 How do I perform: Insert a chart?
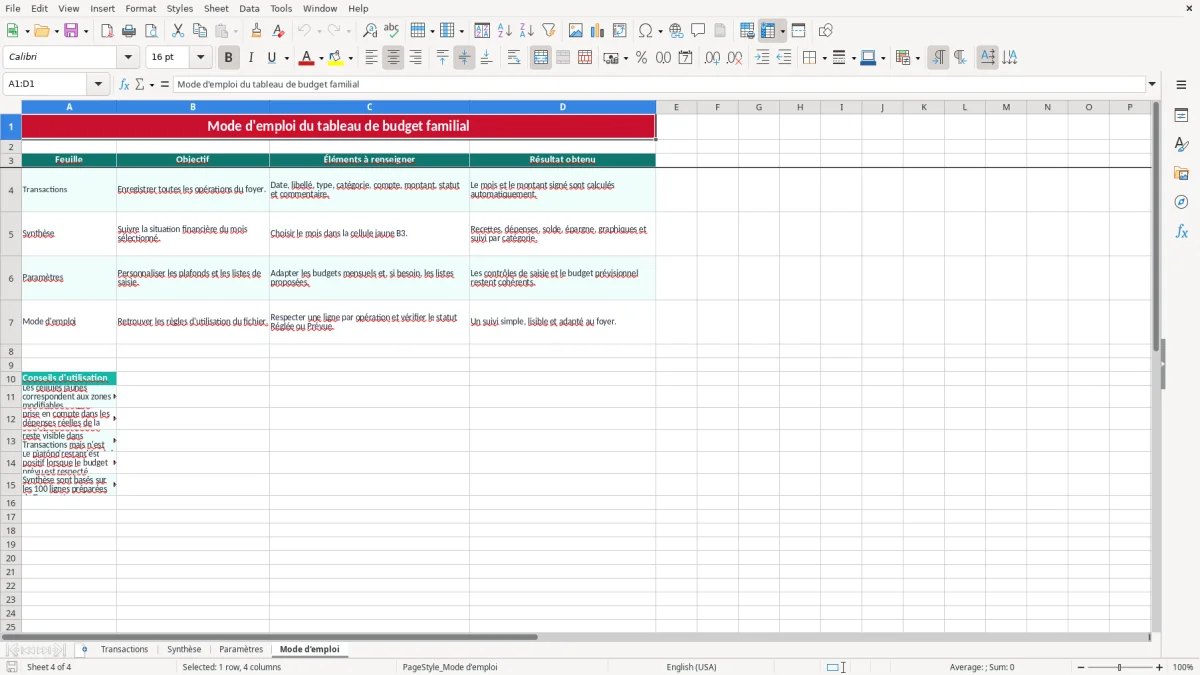click(x=598, y=31)
